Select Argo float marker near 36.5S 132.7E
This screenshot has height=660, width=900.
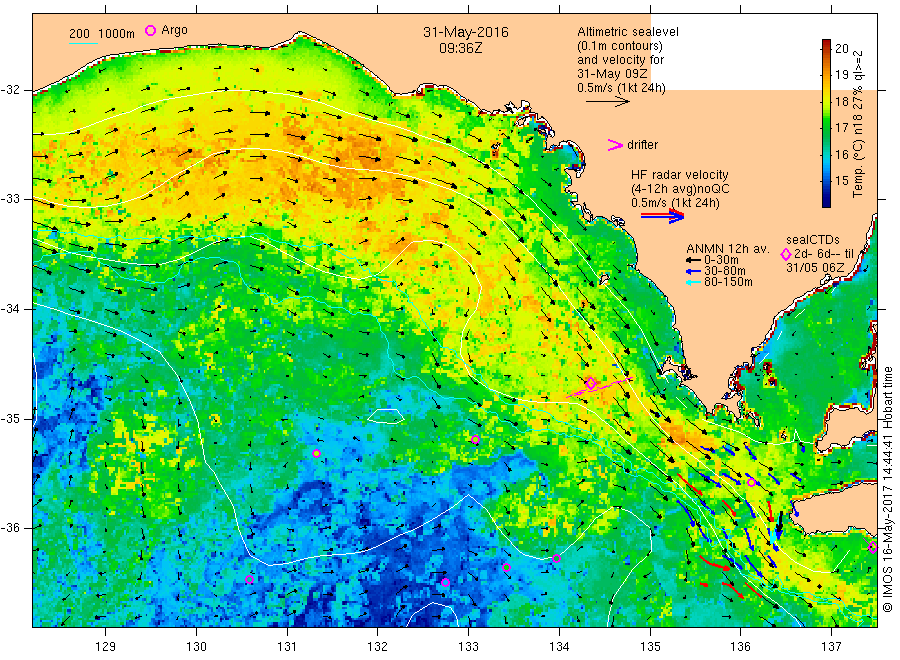pos(445,583)
